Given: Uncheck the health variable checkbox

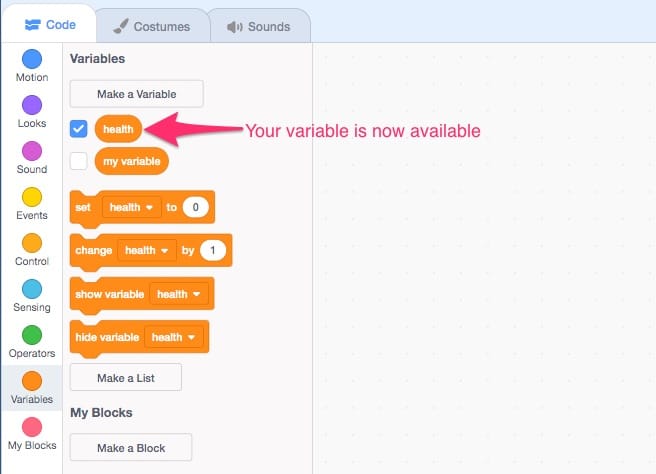Looking at the screenshot, I should 79,129.
